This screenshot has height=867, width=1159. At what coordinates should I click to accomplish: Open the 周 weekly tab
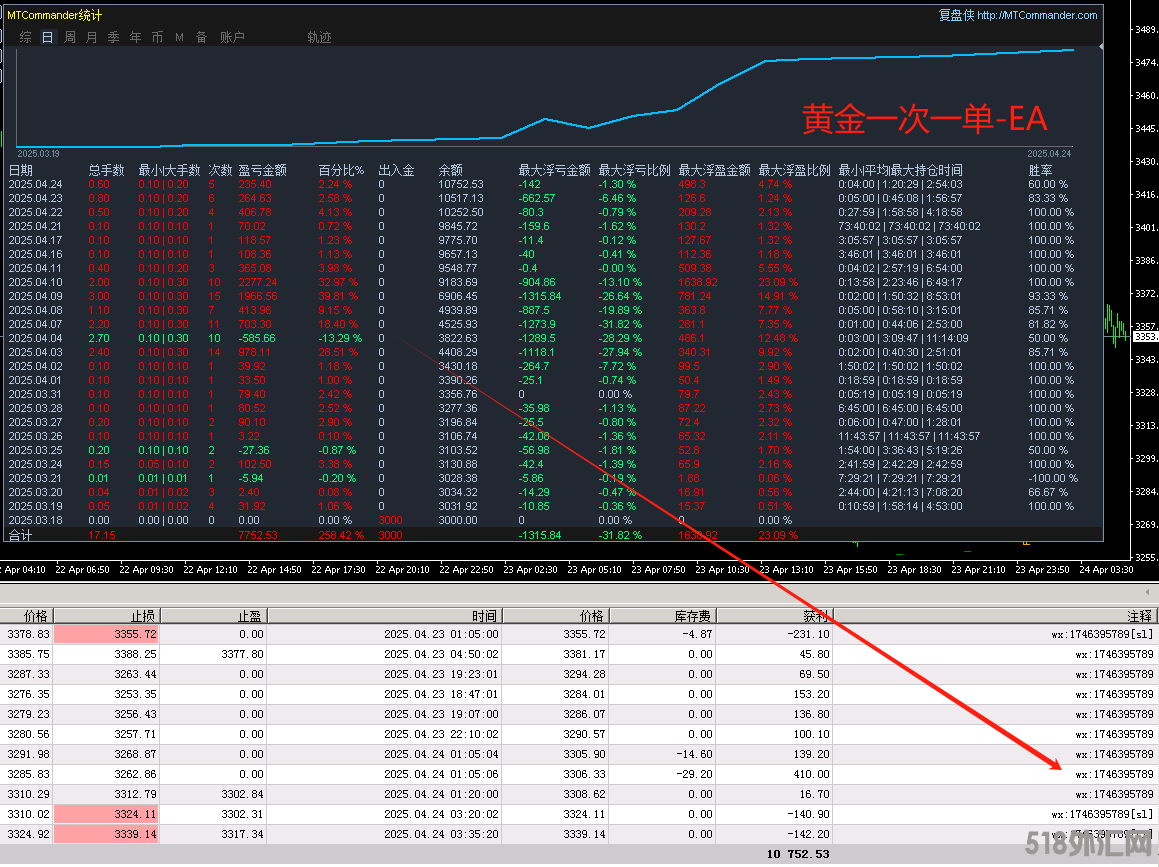[x=69, y=37]
